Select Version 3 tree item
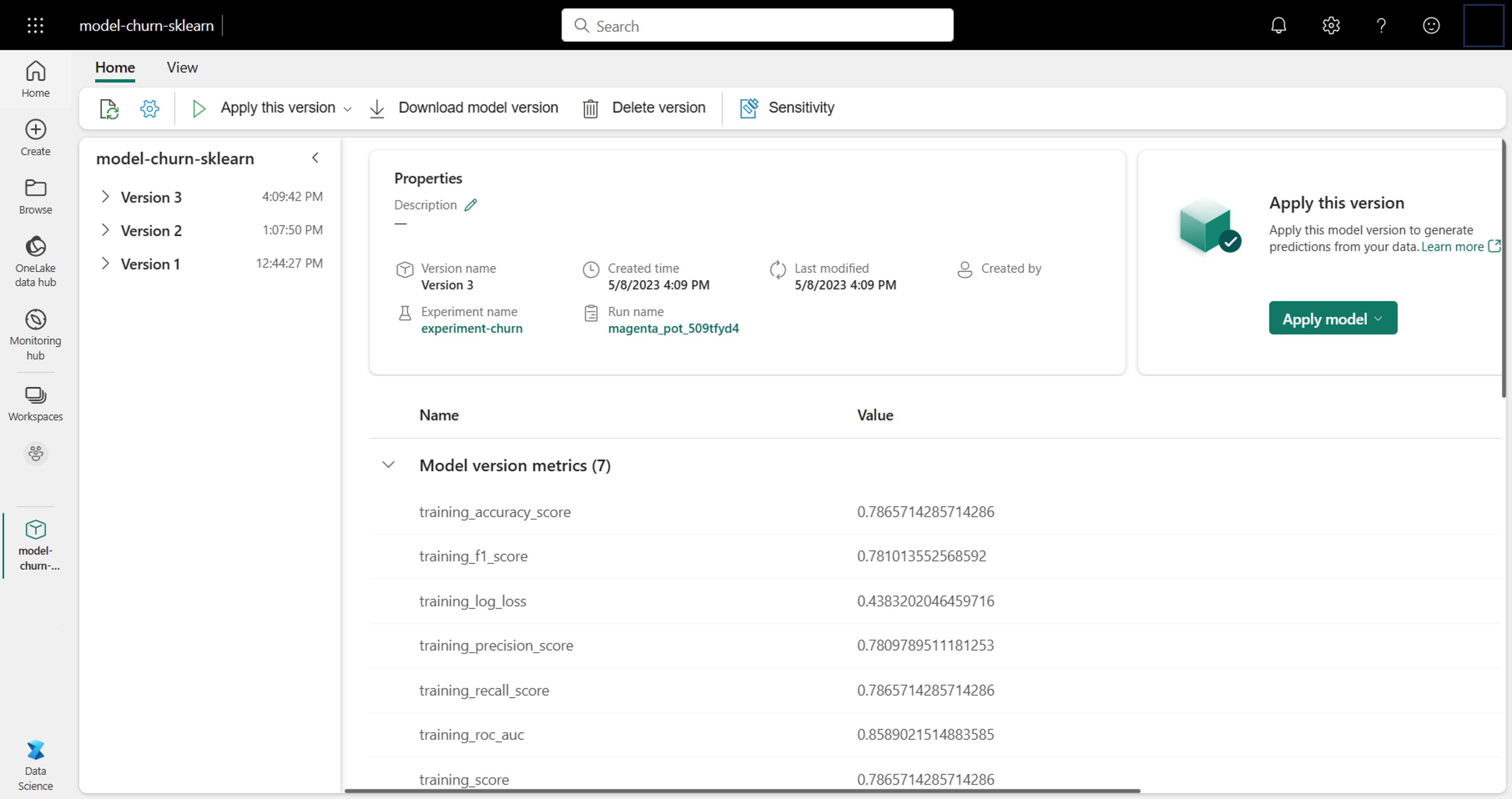This screenshot has height=799, width=1512. (151, 196)
